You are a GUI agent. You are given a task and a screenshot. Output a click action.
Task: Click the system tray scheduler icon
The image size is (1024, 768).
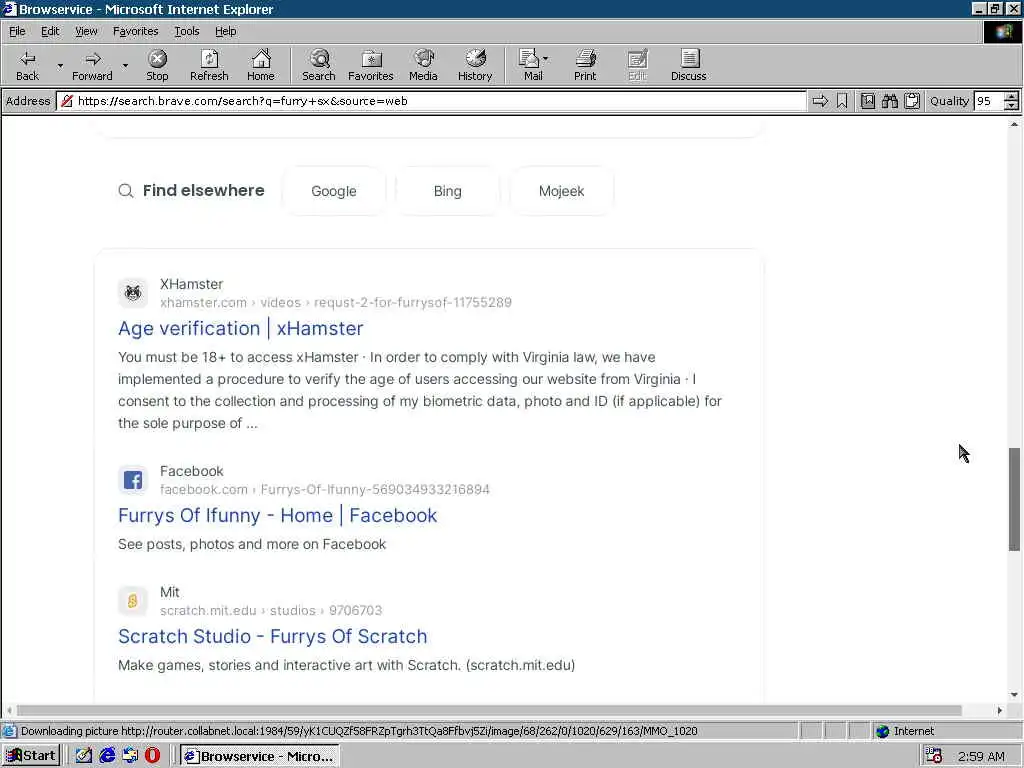coord(934,756)
